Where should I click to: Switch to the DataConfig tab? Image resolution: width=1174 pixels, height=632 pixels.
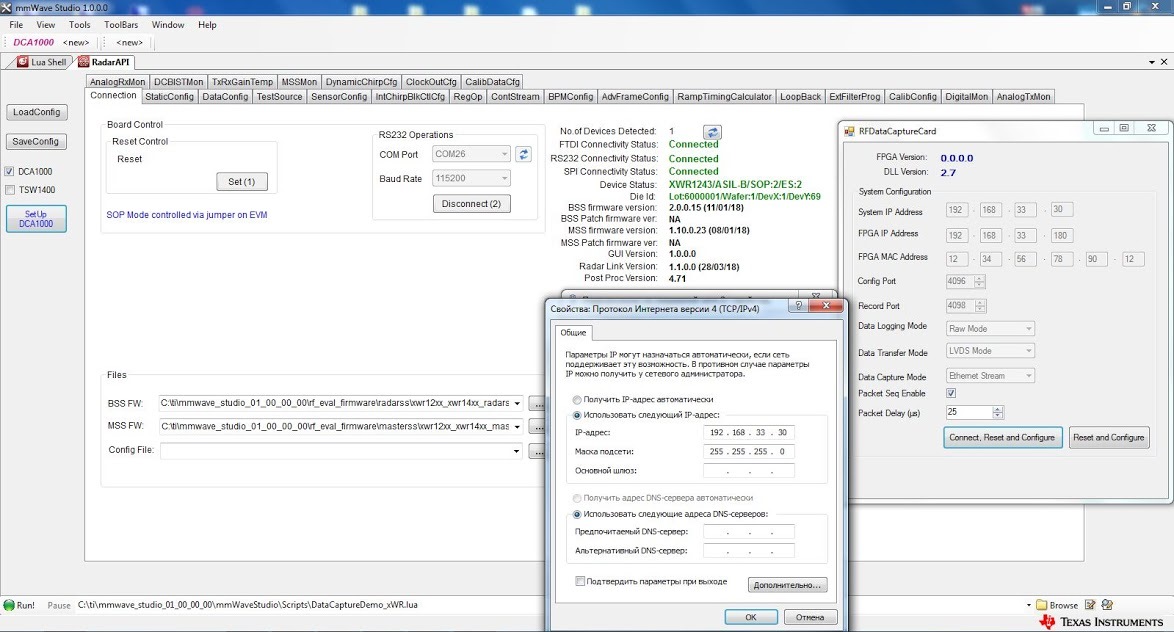coord(225,97)
